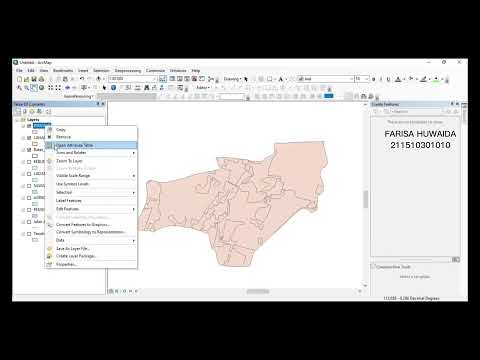This screenshot has width=480, height=360.
Task: Click the Undo arrow in the toolbar
Action: click(82, 79)
